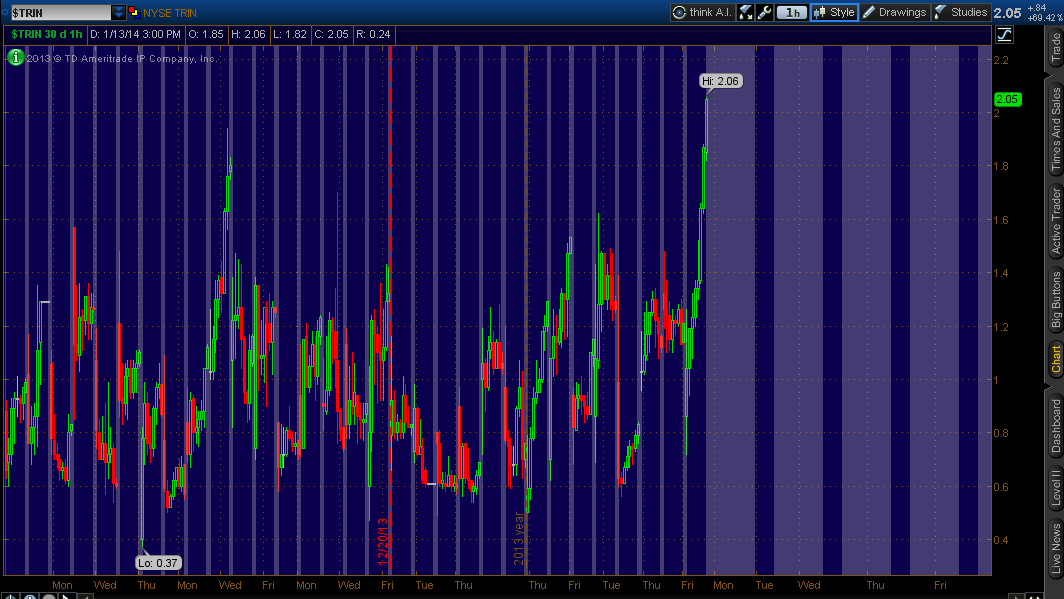This screenshot has width=1064, height=599.
Task: Click the C: 2.05 close value
Action: pyautogui.click(x=331, y=34)
